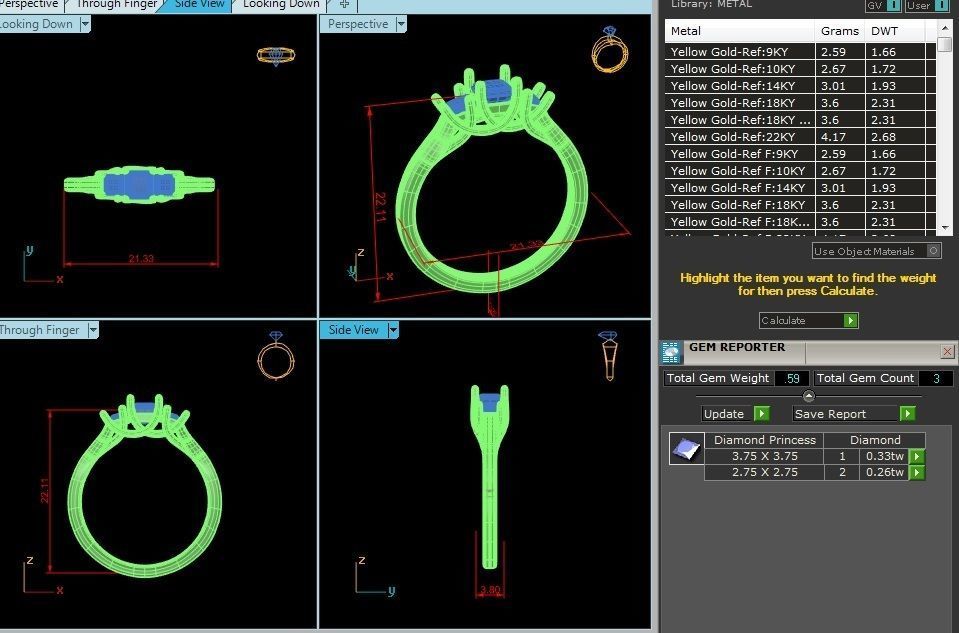
Task: Switch to the Looking Down tab at top
Action: click(281, 4)
